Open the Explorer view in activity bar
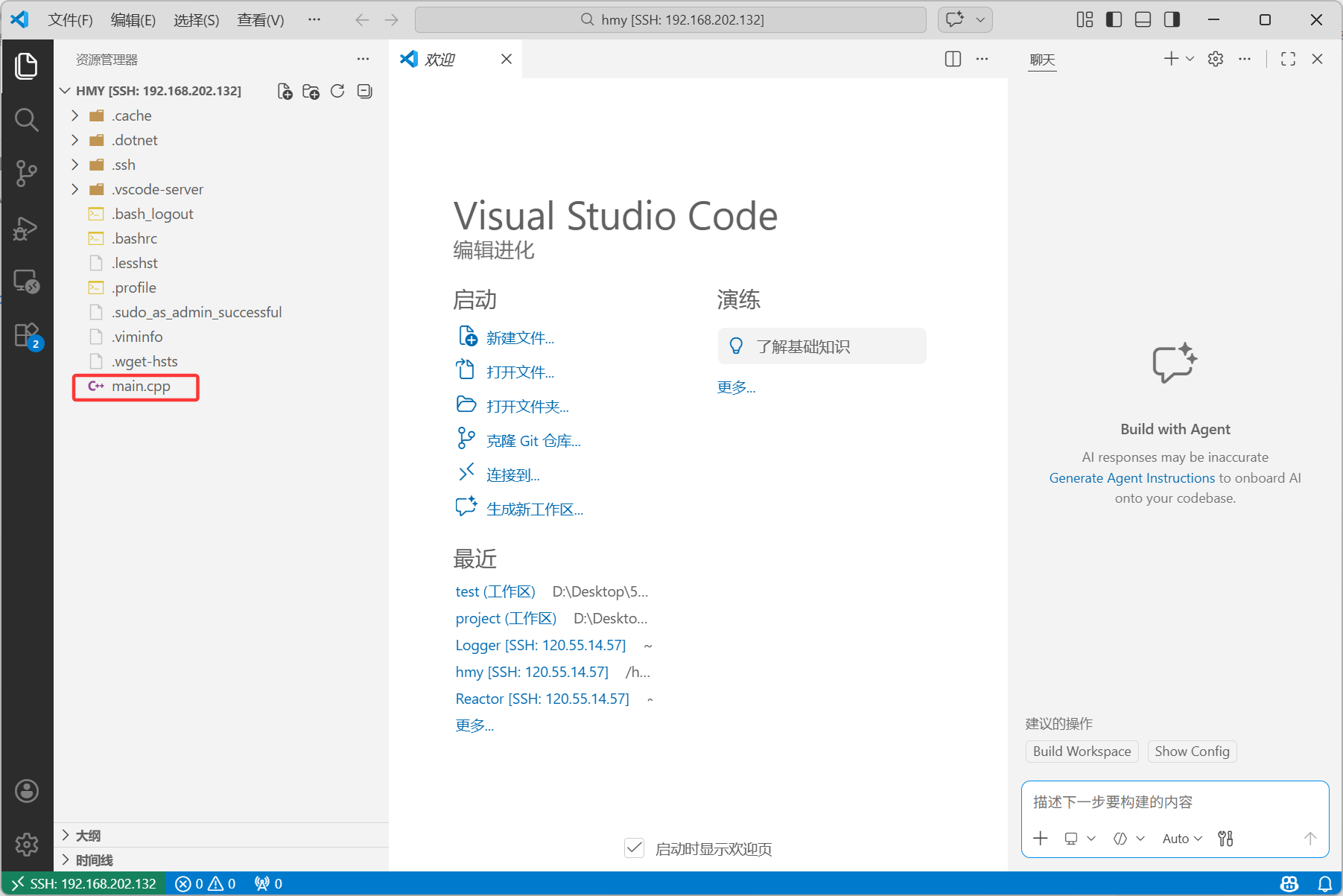The height and width of the screenshot is (896, 1343). (27, 66)
